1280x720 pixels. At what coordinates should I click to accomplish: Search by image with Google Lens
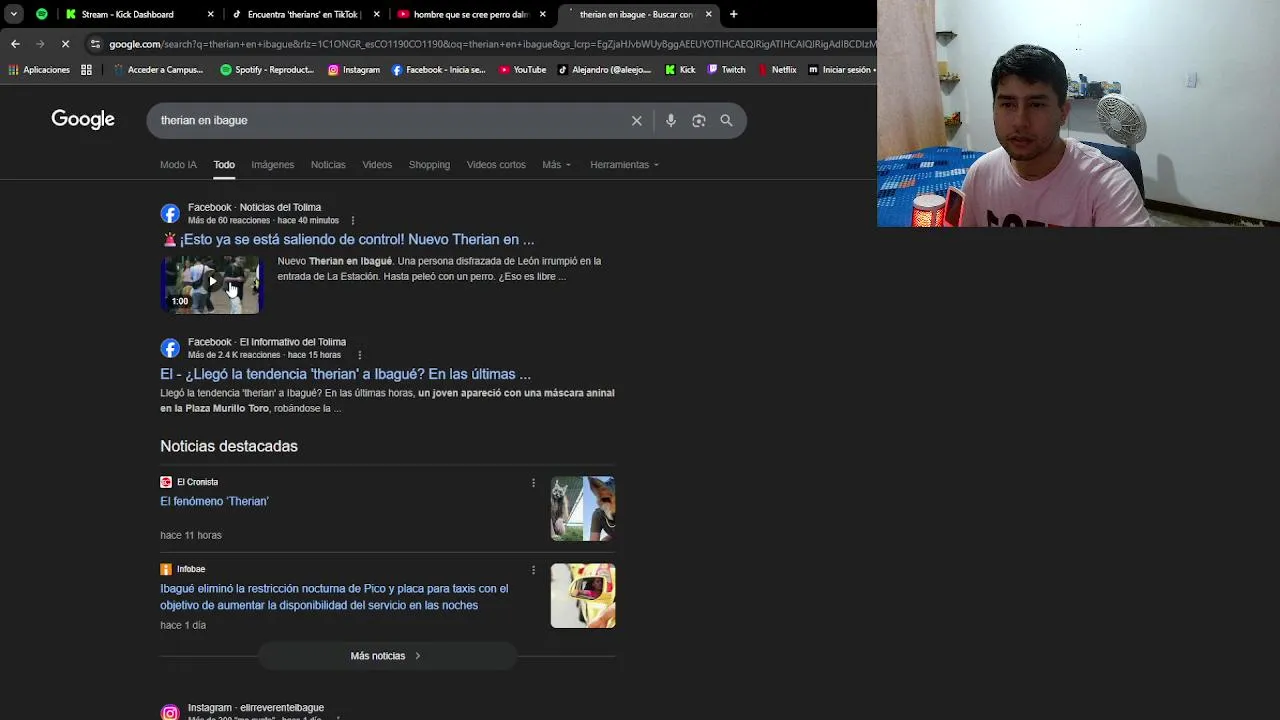[x=699, y=120]
